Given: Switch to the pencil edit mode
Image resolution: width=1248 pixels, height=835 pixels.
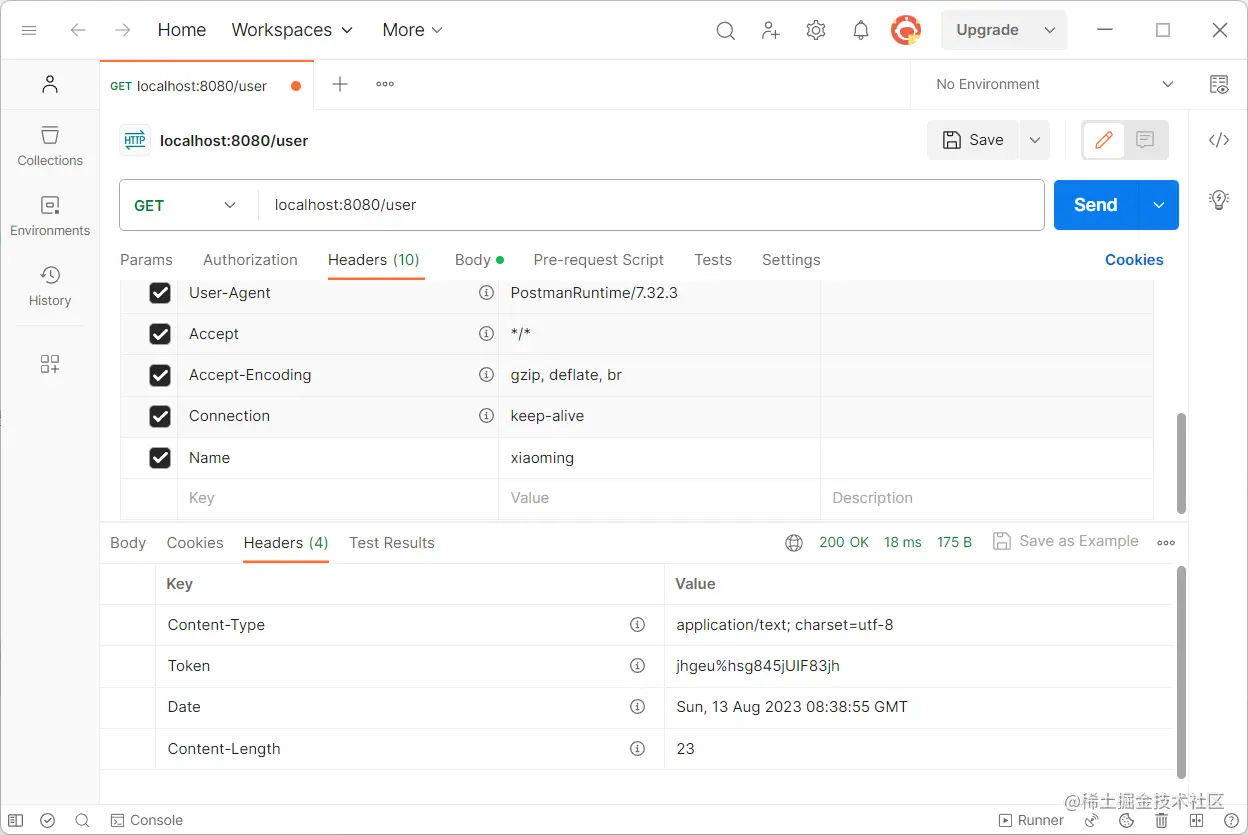Looking at the screenshot, I should tap(1104, 140).
